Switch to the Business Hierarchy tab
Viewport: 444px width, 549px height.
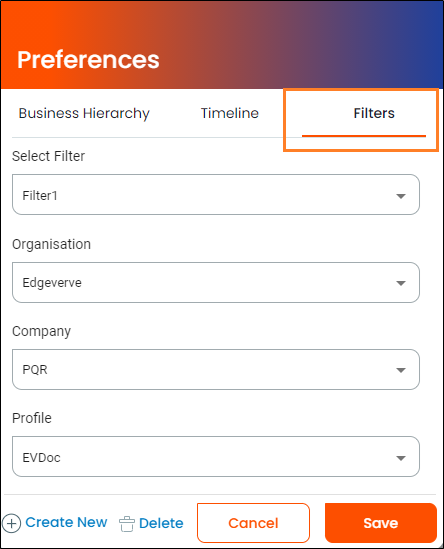click(x=84, y=113)
